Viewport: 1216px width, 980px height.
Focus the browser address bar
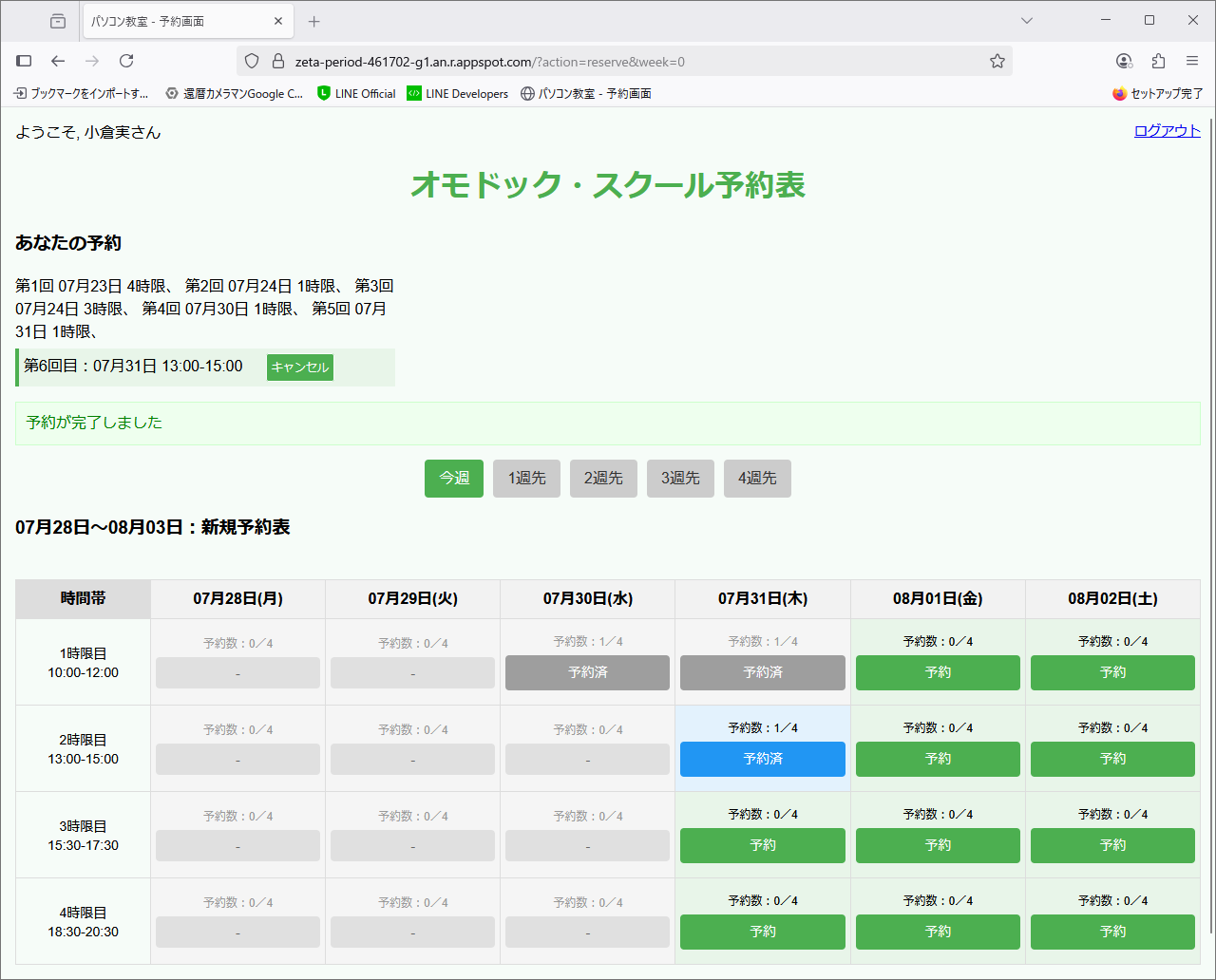(x=627, y=61)
